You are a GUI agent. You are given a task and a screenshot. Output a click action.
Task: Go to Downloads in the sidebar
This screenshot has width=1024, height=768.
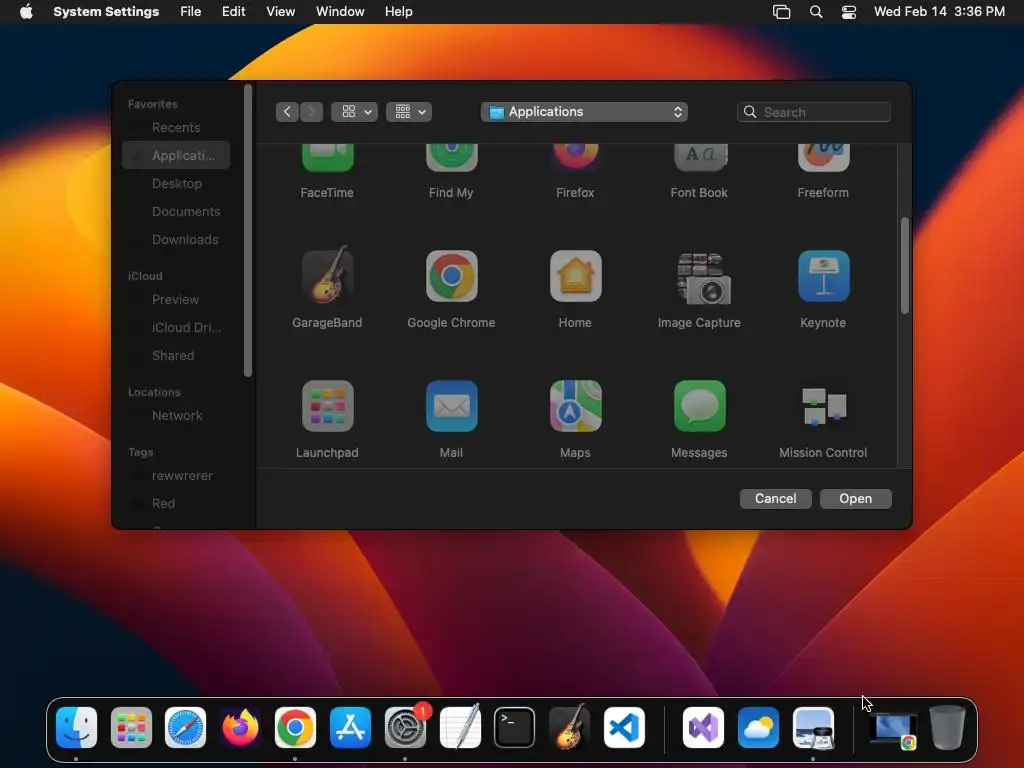coord(176,240)
